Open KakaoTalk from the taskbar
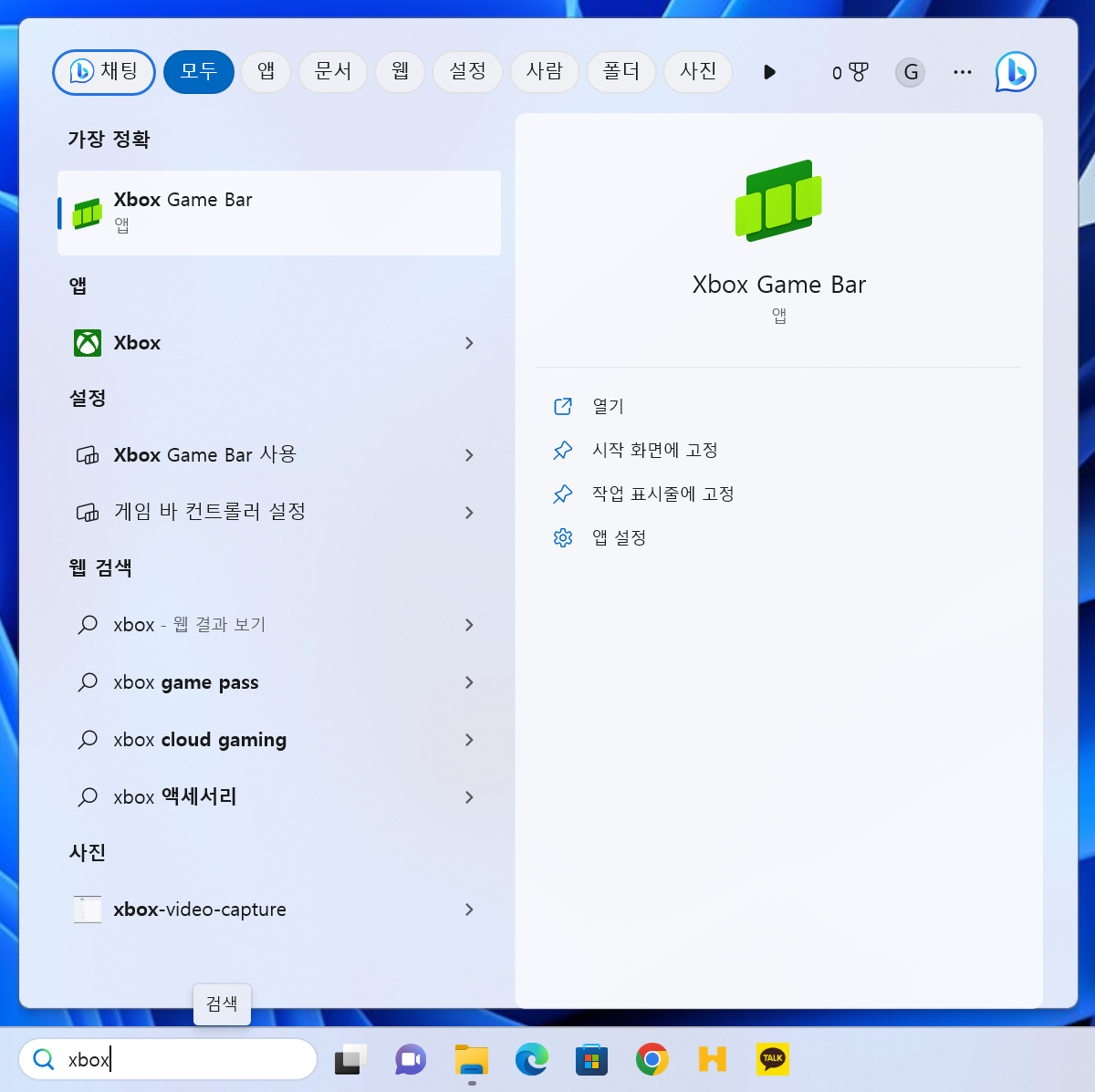Viewport: 1095px width, 1092px height. (x=773, y=1059)
